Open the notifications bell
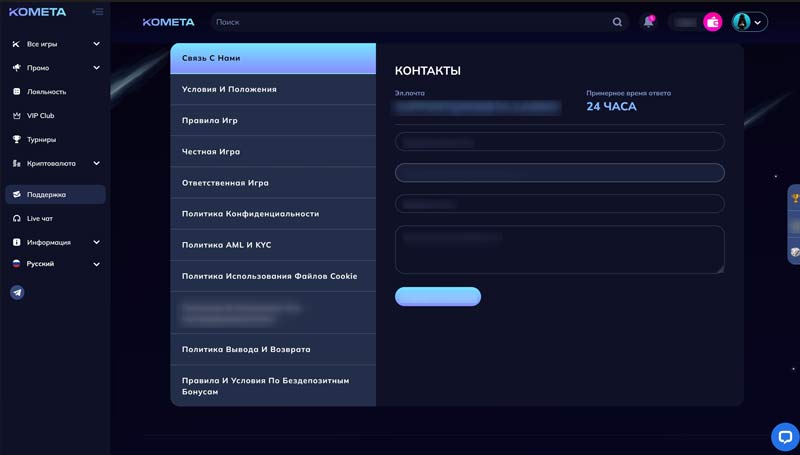 point(648,22)
